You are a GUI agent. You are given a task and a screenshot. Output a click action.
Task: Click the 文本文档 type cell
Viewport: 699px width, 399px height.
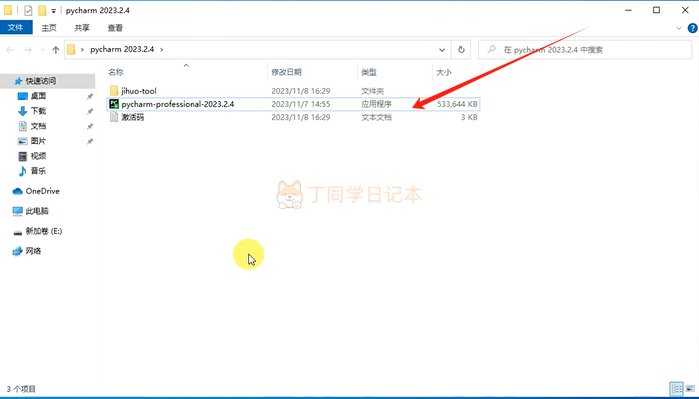[376, 117]
